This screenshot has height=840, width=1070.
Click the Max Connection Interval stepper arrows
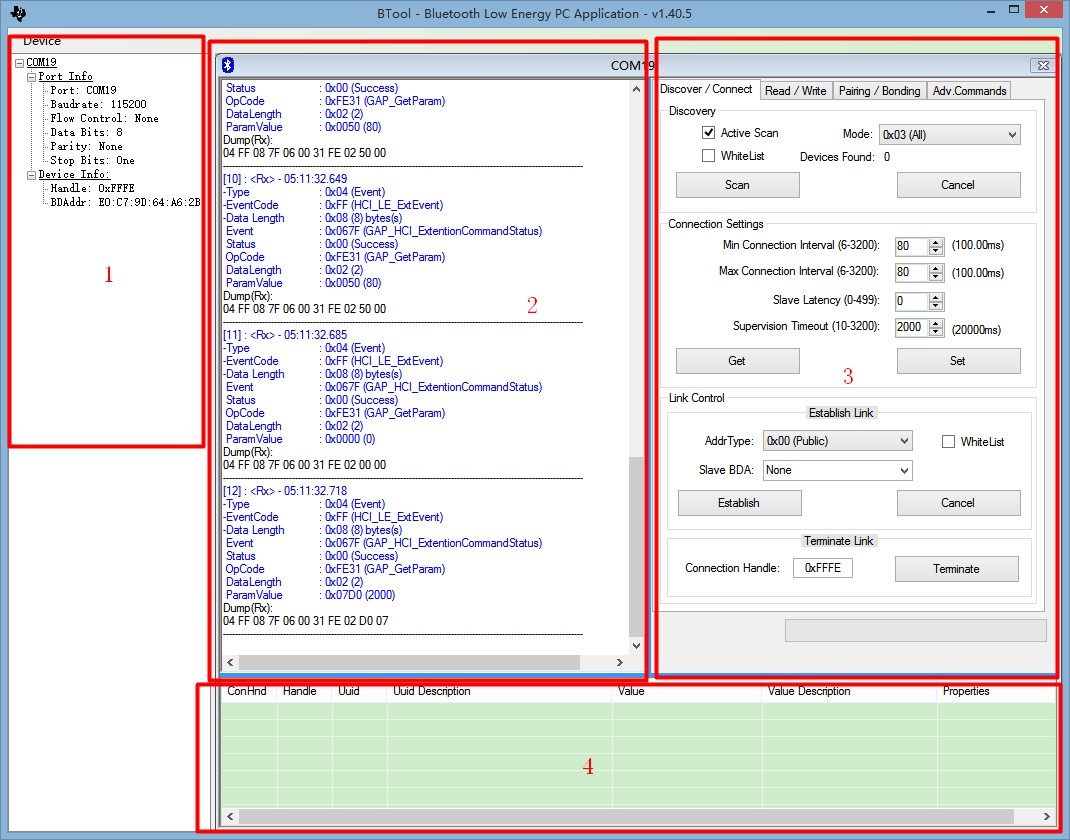click(936, 272)
